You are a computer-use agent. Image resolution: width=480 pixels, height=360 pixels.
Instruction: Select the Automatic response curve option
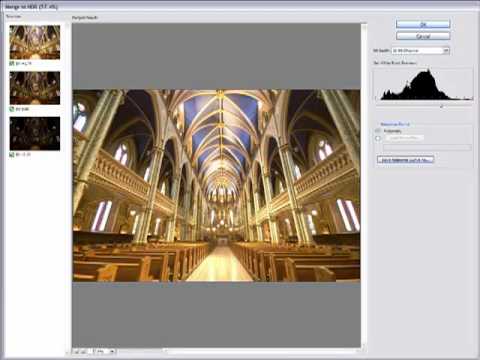tap(378, 131)
